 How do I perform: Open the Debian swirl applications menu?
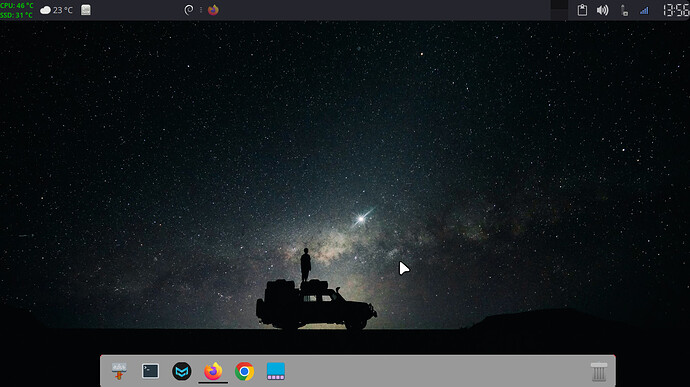pyautogui.click(x=189, y=10)
